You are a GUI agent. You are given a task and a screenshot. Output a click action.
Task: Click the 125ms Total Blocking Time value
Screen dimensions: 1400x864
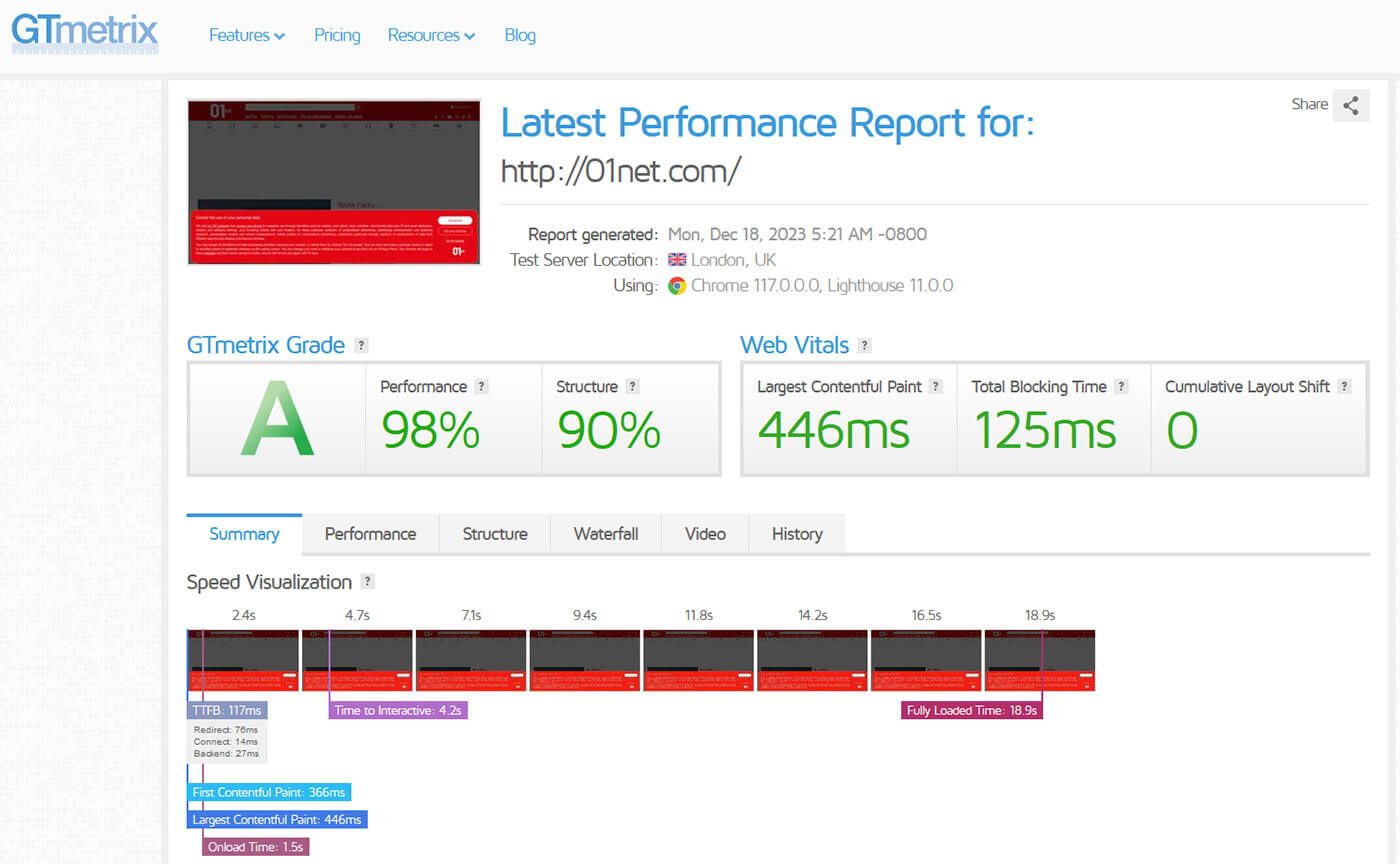click(1045, 430)
